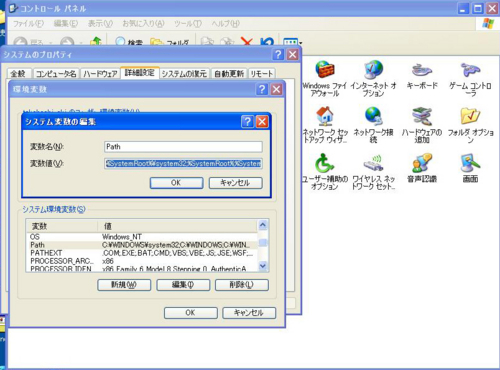The height and width of the screenshot is (370, 500).
Task: Click the 新規(W) system variable button
Action: (x=124, y=285)
